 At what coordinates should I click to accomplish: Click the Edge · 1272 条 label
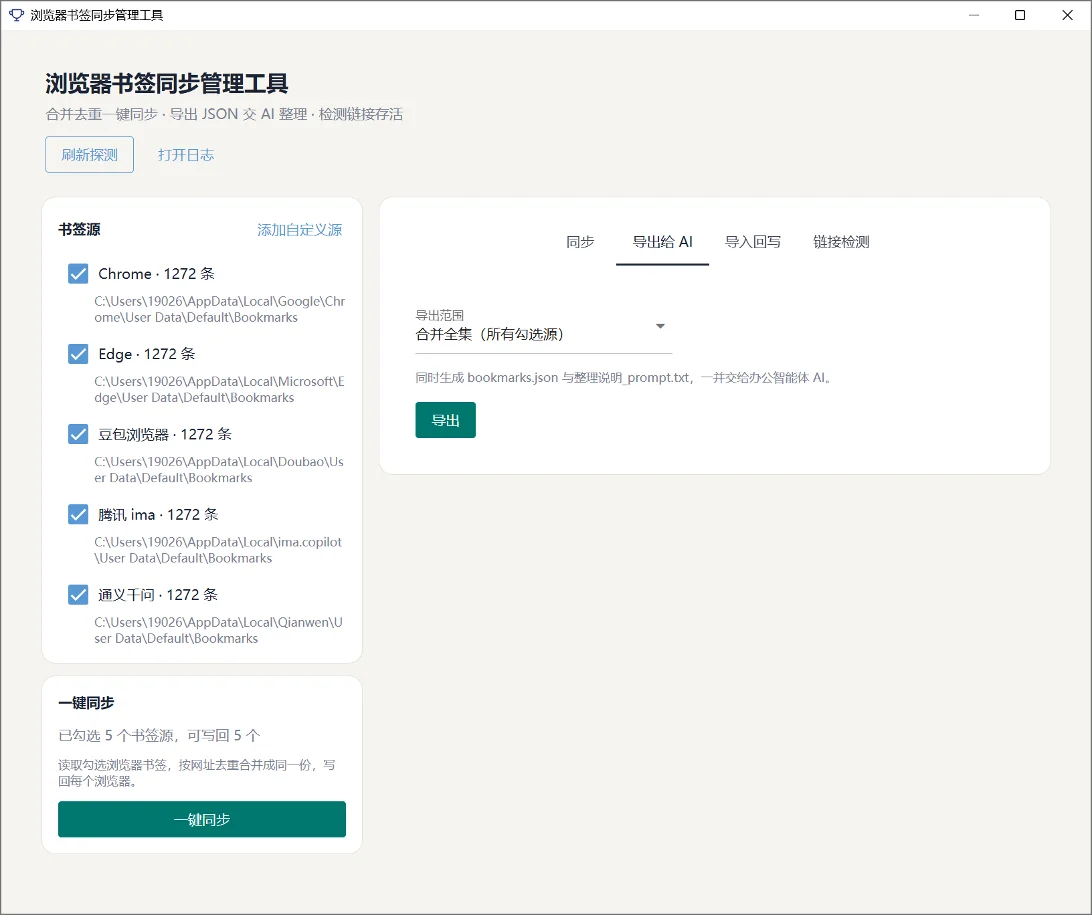click(x=147, y=354)
